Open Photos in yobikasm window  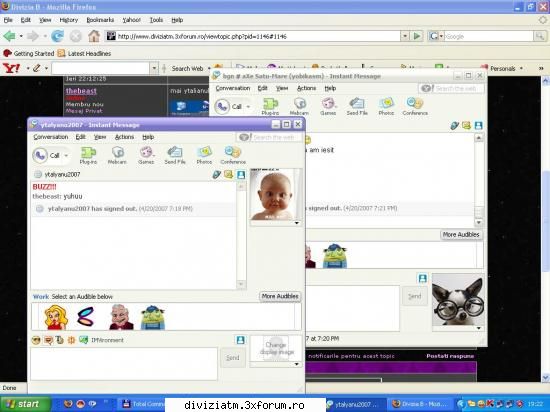[x=386, y=107]
